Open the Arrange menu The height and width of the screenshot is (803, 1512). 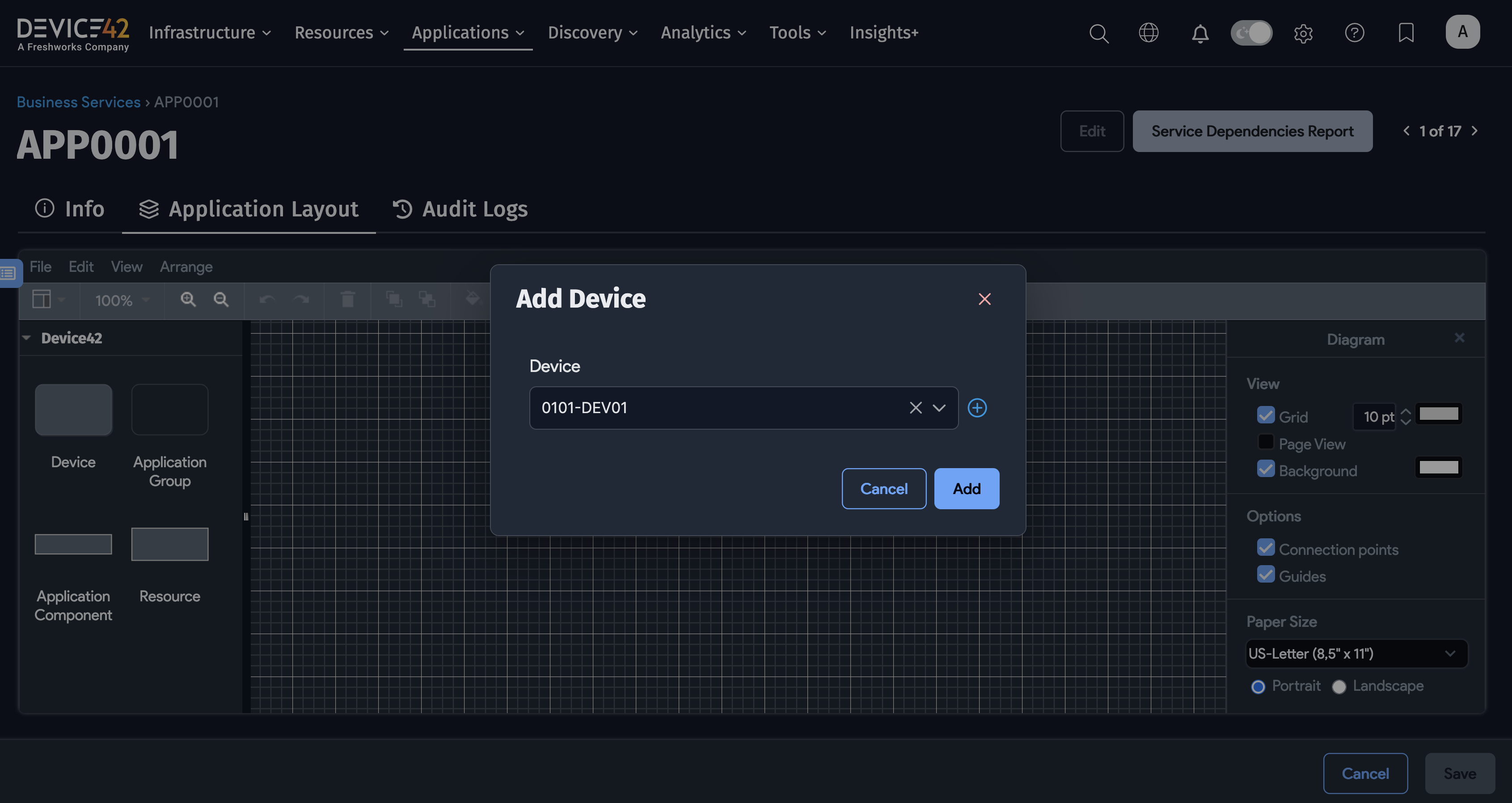[186, 266]
